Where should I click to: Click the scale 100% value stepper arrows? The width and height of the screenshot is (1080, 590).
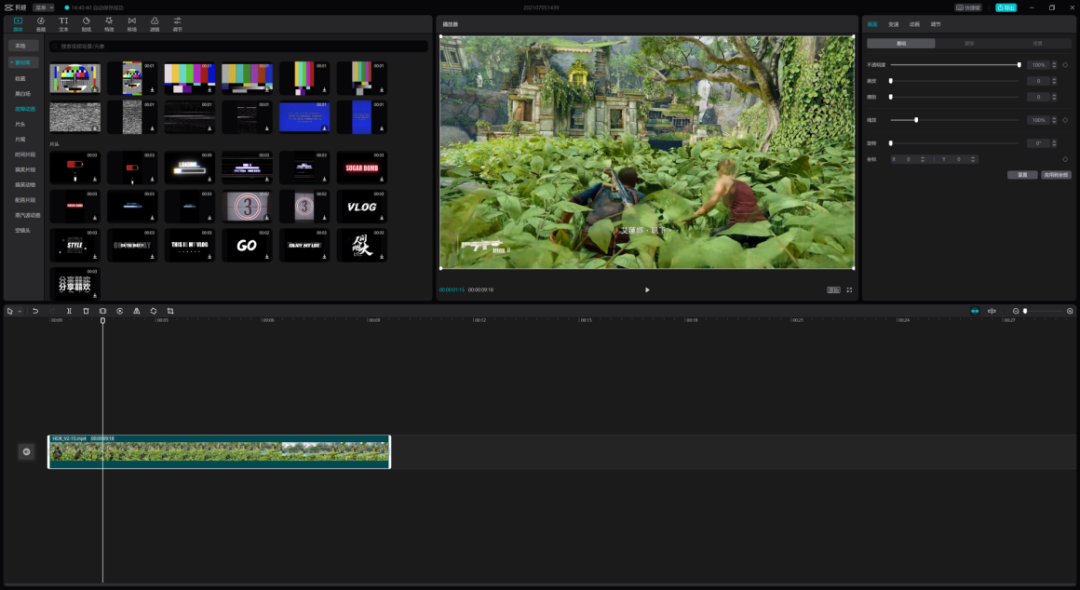coord(1054,120)
